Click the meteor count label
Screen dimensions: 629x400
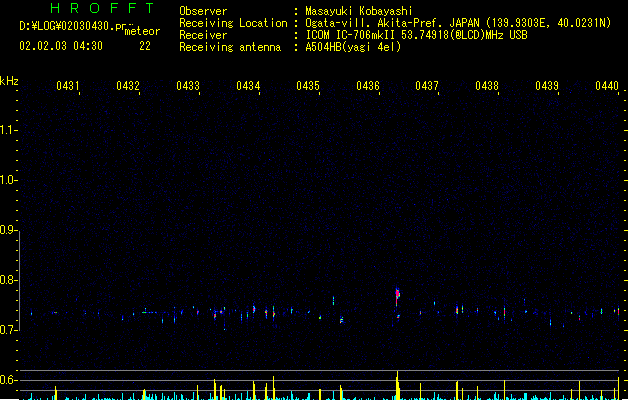[x=142, y=31]
